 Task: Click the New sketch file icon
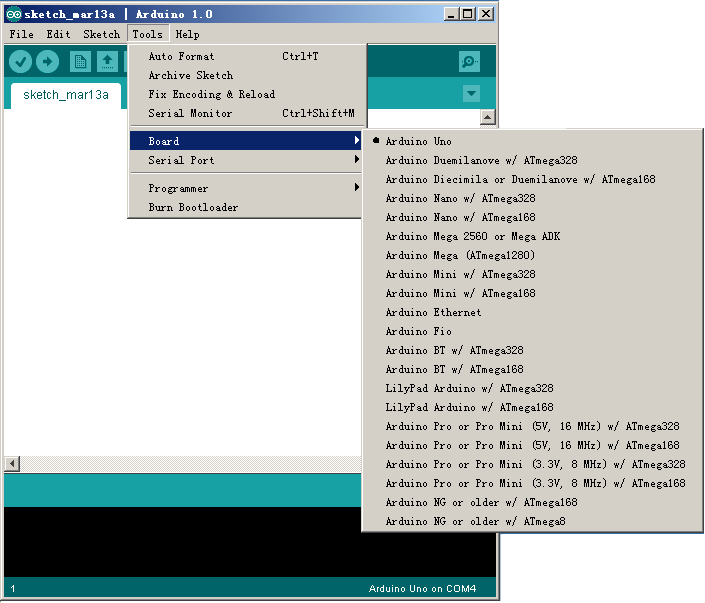(x=80, y=62)
